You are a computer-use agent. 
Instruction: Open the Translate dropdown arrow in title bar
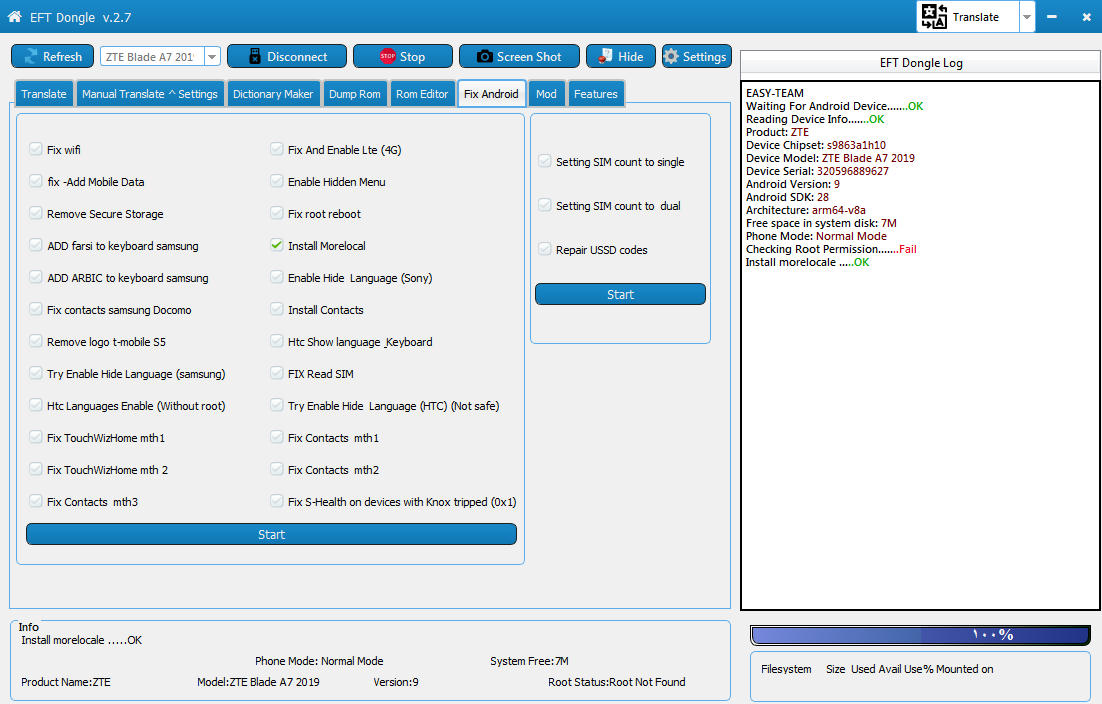[1027, 17]
